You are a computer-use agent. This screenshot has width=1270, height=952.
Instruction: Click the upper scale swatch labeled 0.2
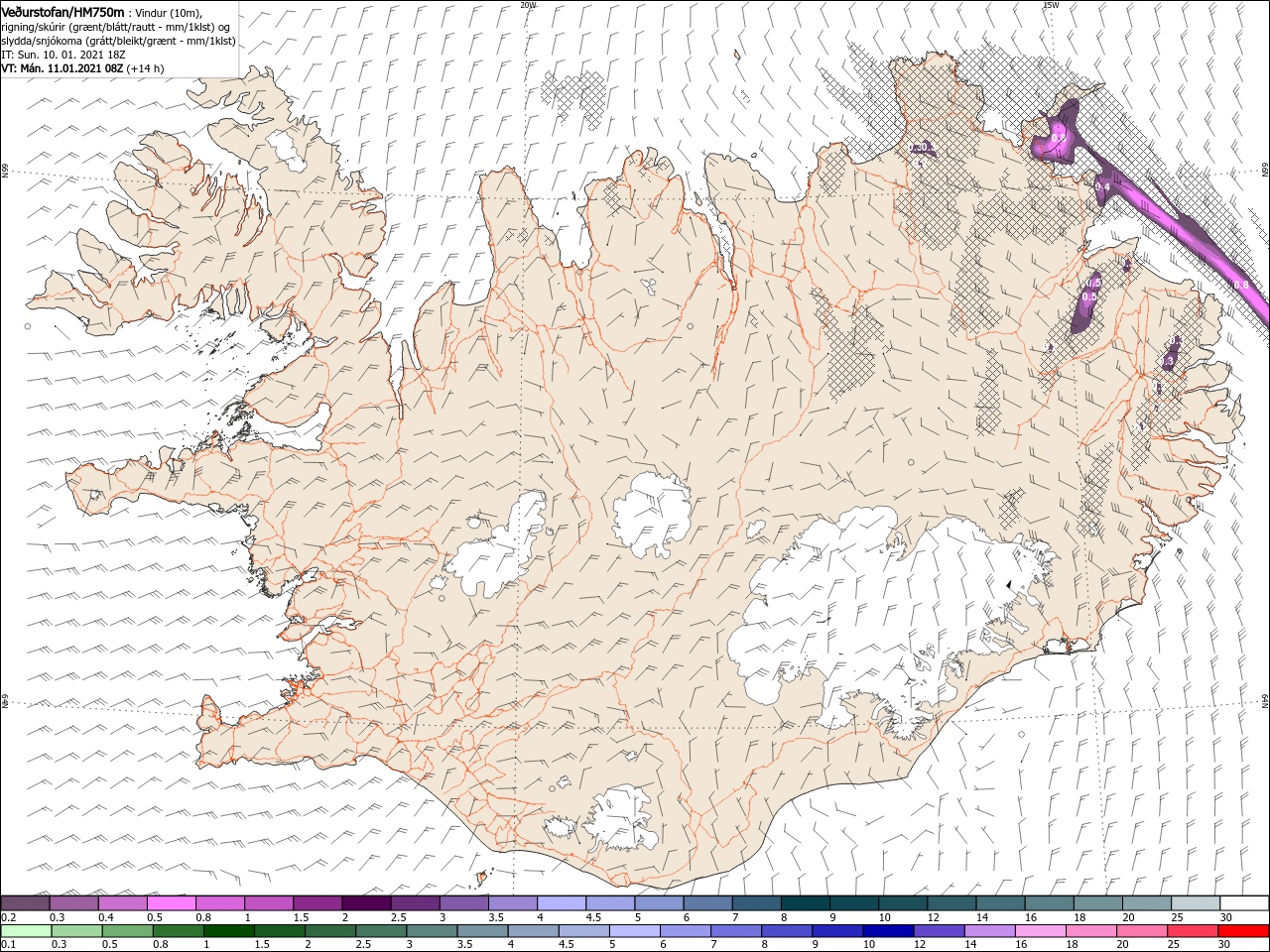click(26, 903)
